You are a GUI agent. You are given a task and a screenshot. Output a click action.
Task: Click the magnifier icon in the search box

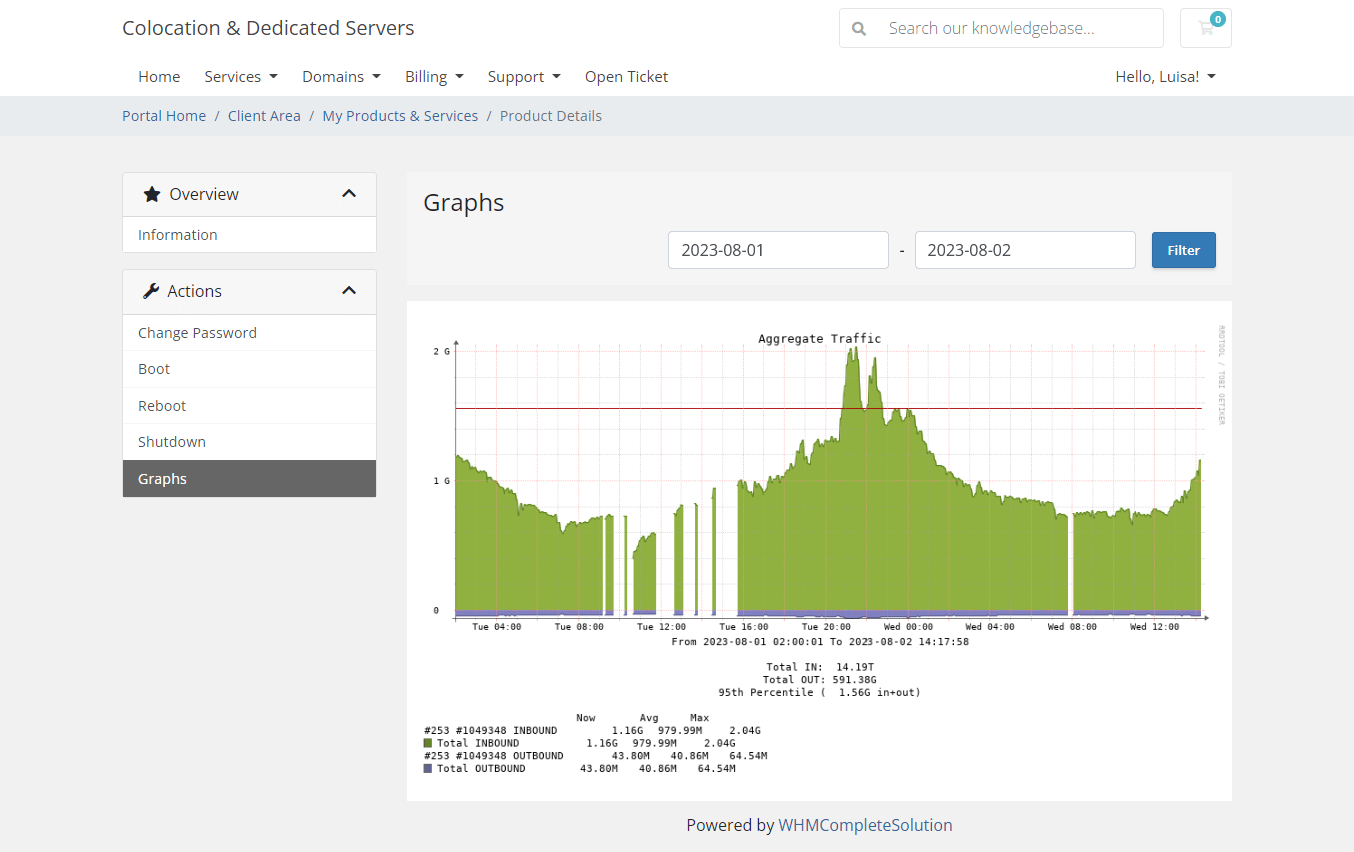pyautogui.click(x=859, y=28)
